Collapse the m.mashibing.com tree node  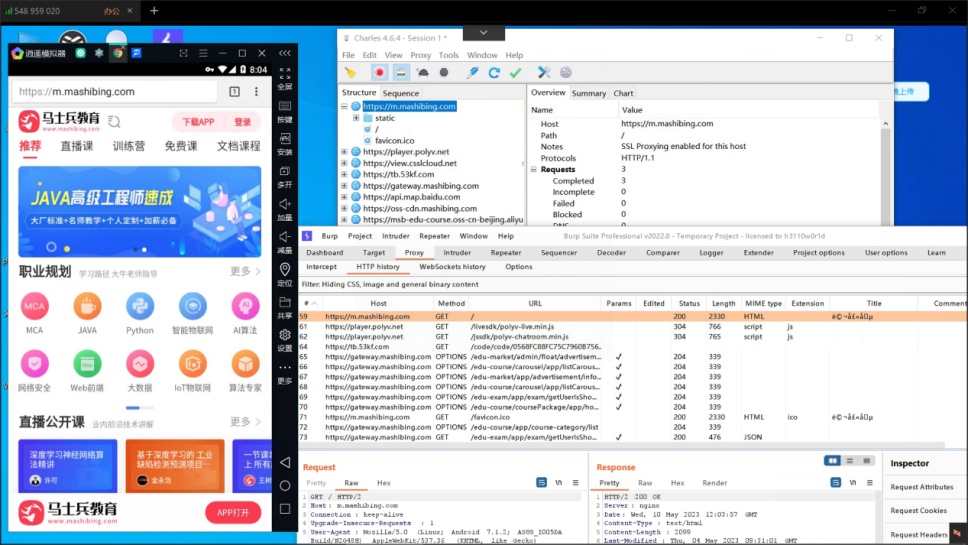point(344,106)
